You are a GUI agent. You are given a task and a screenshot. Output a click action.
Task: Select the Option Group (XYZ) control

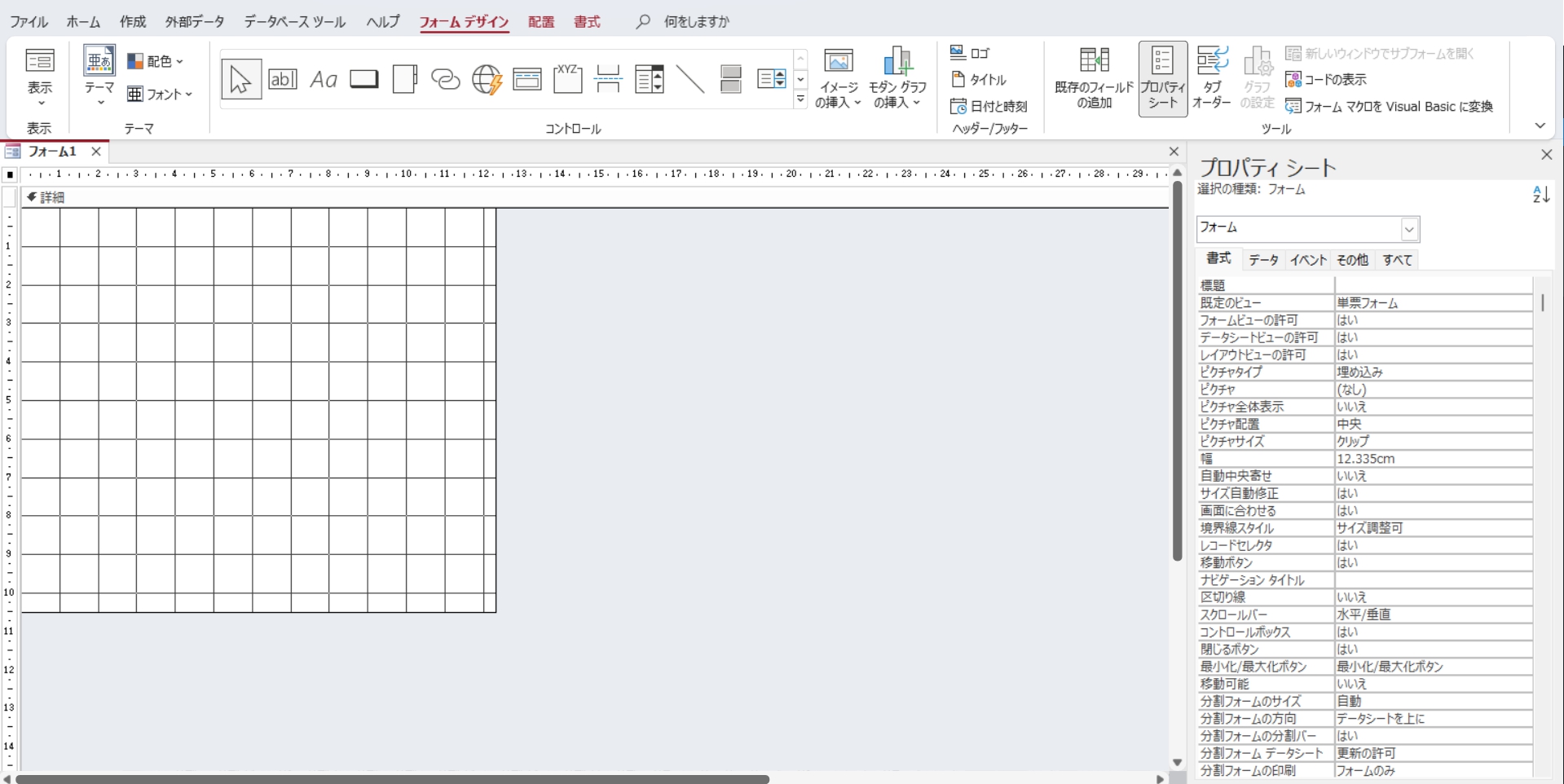point(567,79)
